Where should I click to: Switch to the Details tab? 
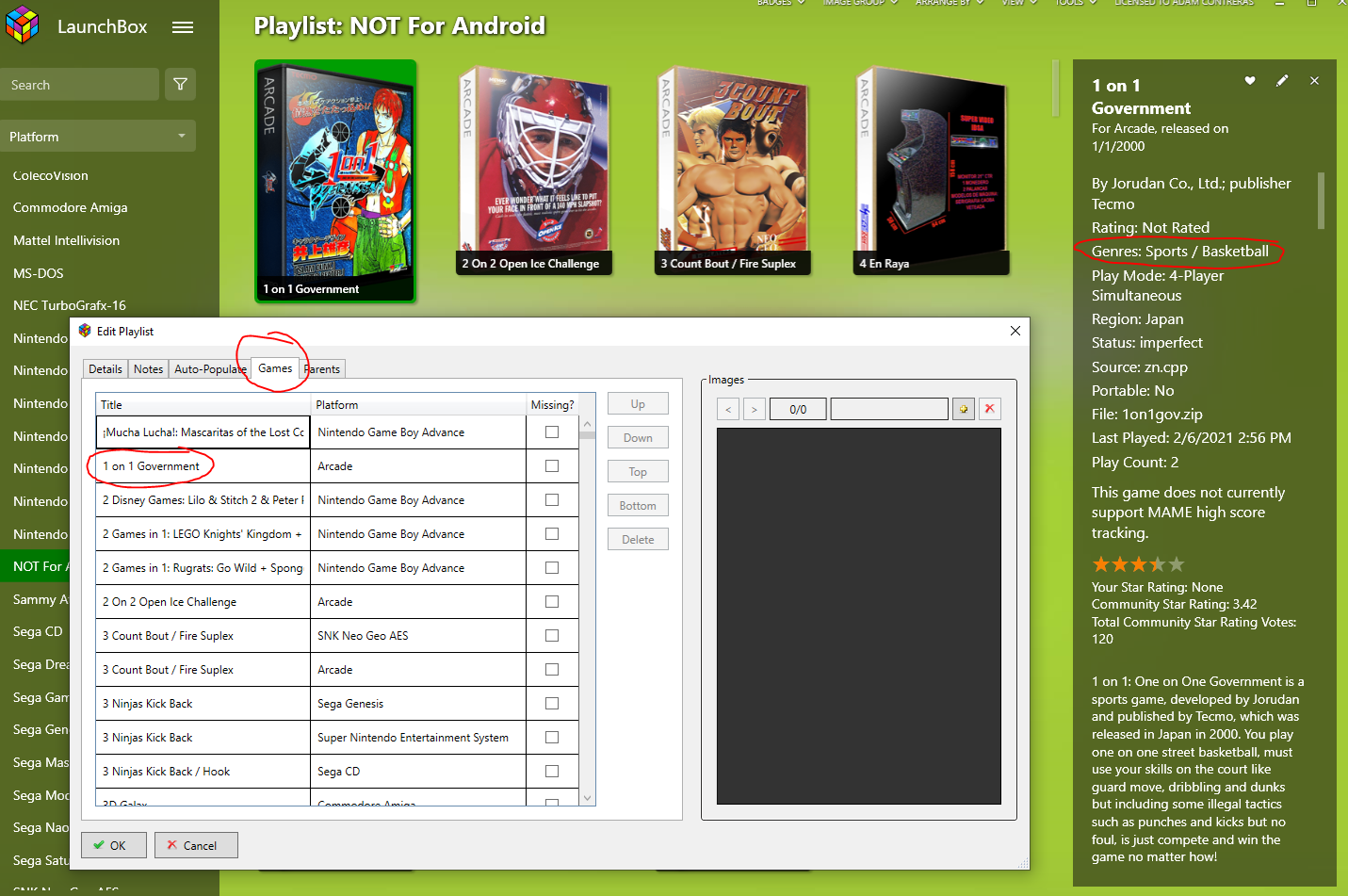[x=106, y=369]
